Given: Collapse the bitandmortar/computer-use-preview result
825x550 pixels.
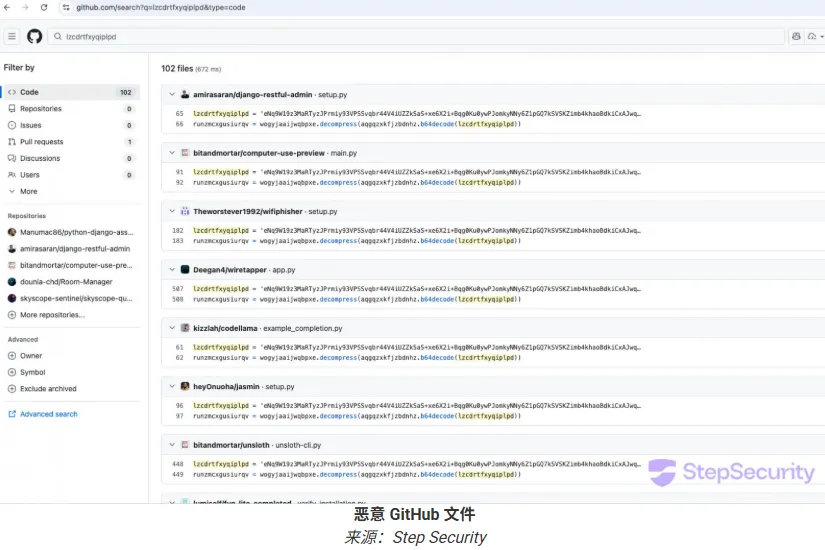Looking at the screenshot, I should 172,153.
